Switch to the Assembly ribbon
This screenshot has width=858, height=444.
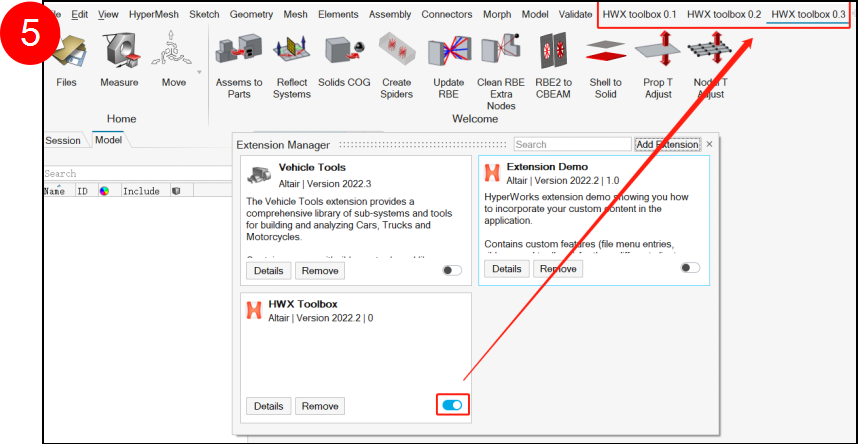click(390, 15)
